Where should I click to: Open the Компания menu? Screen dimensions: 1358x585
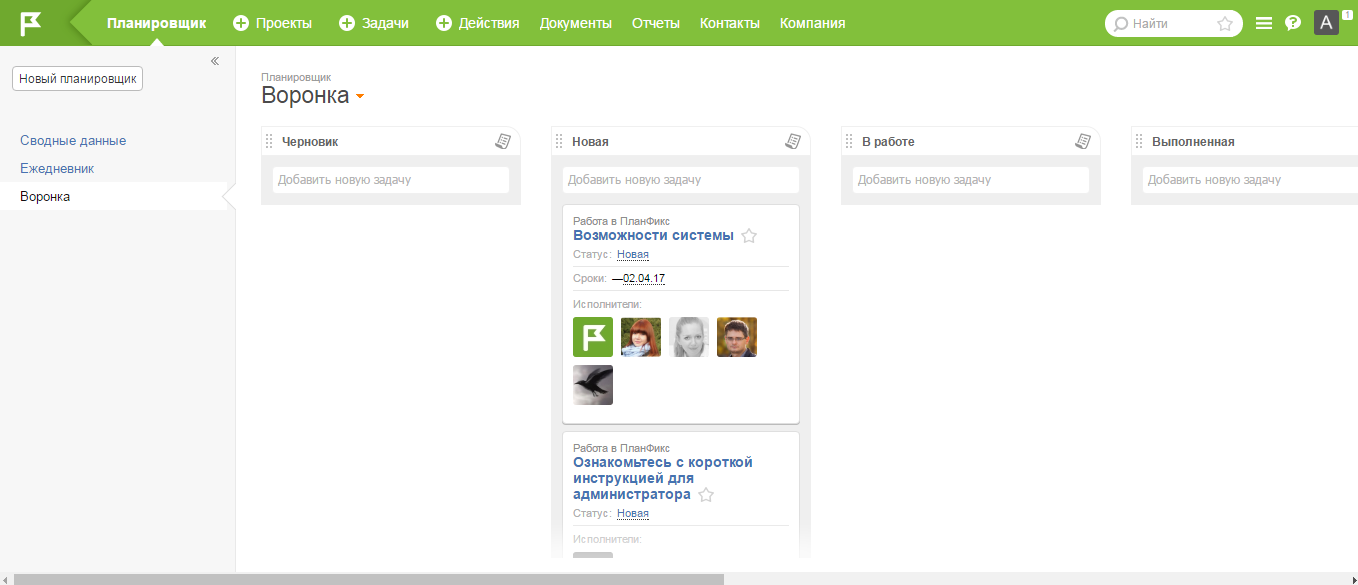point(812,23)
